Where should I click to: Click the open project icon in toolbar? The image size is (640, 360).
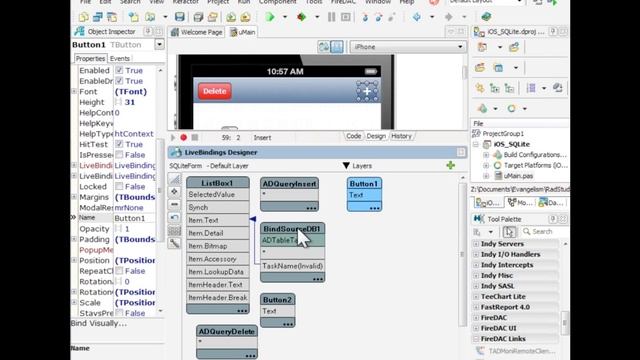pos(213,17)
